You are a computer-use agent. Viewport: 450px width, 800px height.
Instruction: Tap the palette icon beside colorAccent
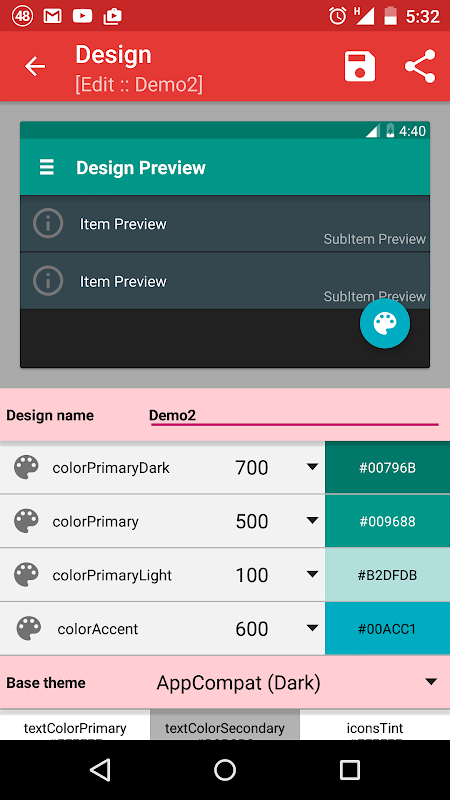[x=29, y=629]
